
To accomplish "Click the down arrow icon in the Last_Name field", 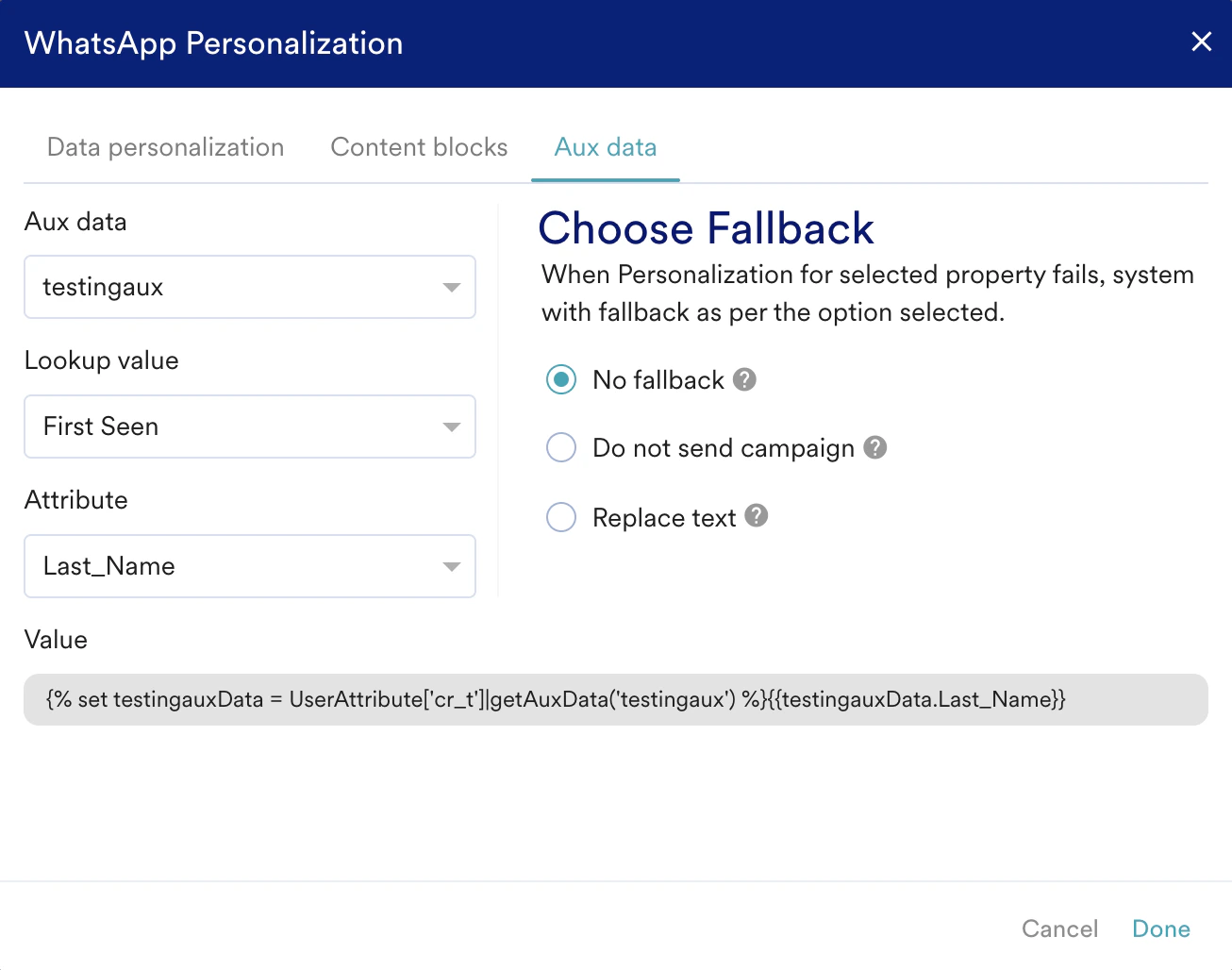I will (451, 567).
